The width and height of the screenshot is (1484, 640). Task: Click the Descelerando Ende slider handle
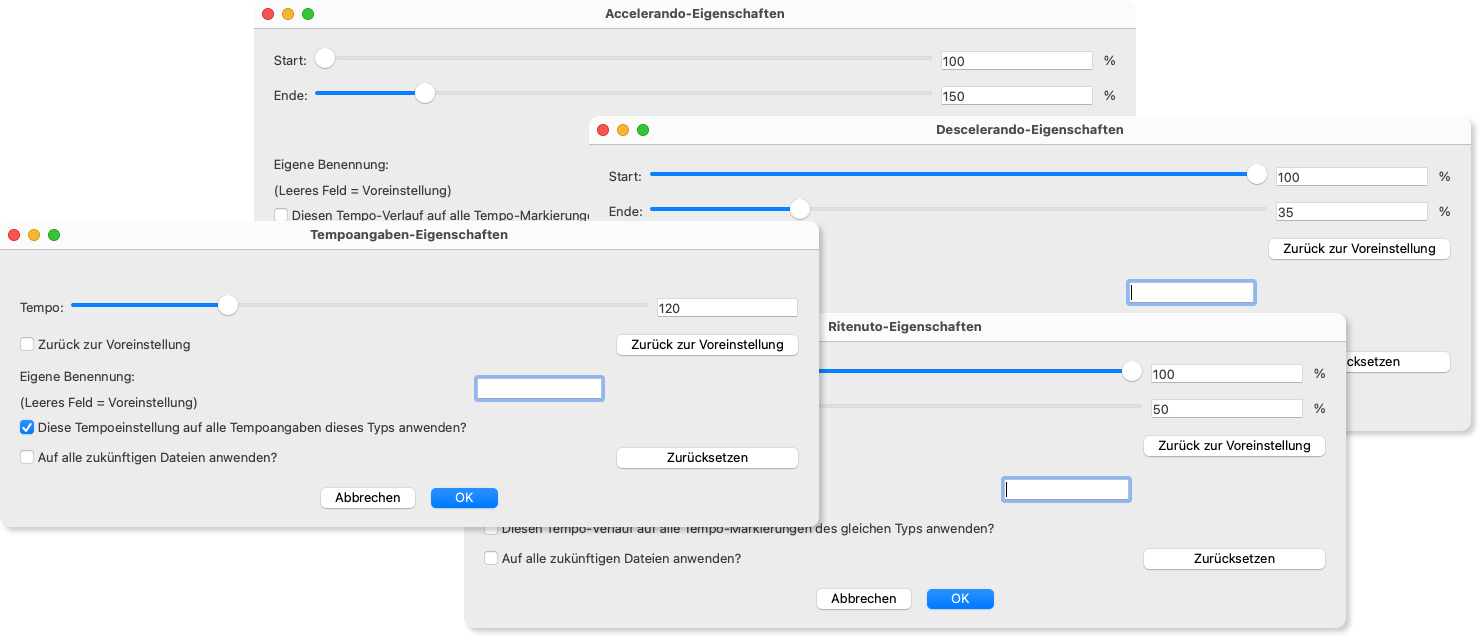pyautogui.click(x=799, y=209)
